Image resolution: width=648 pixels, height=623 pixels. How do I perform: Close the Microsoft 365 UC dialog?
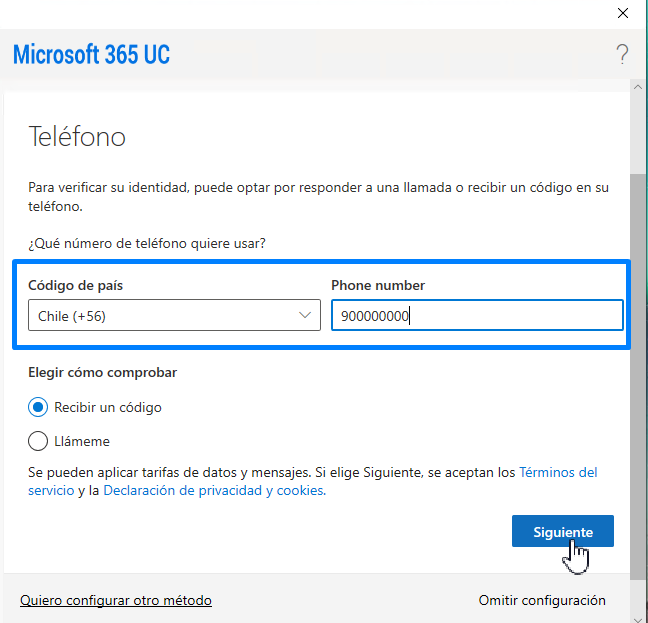(x=622, y=13)
